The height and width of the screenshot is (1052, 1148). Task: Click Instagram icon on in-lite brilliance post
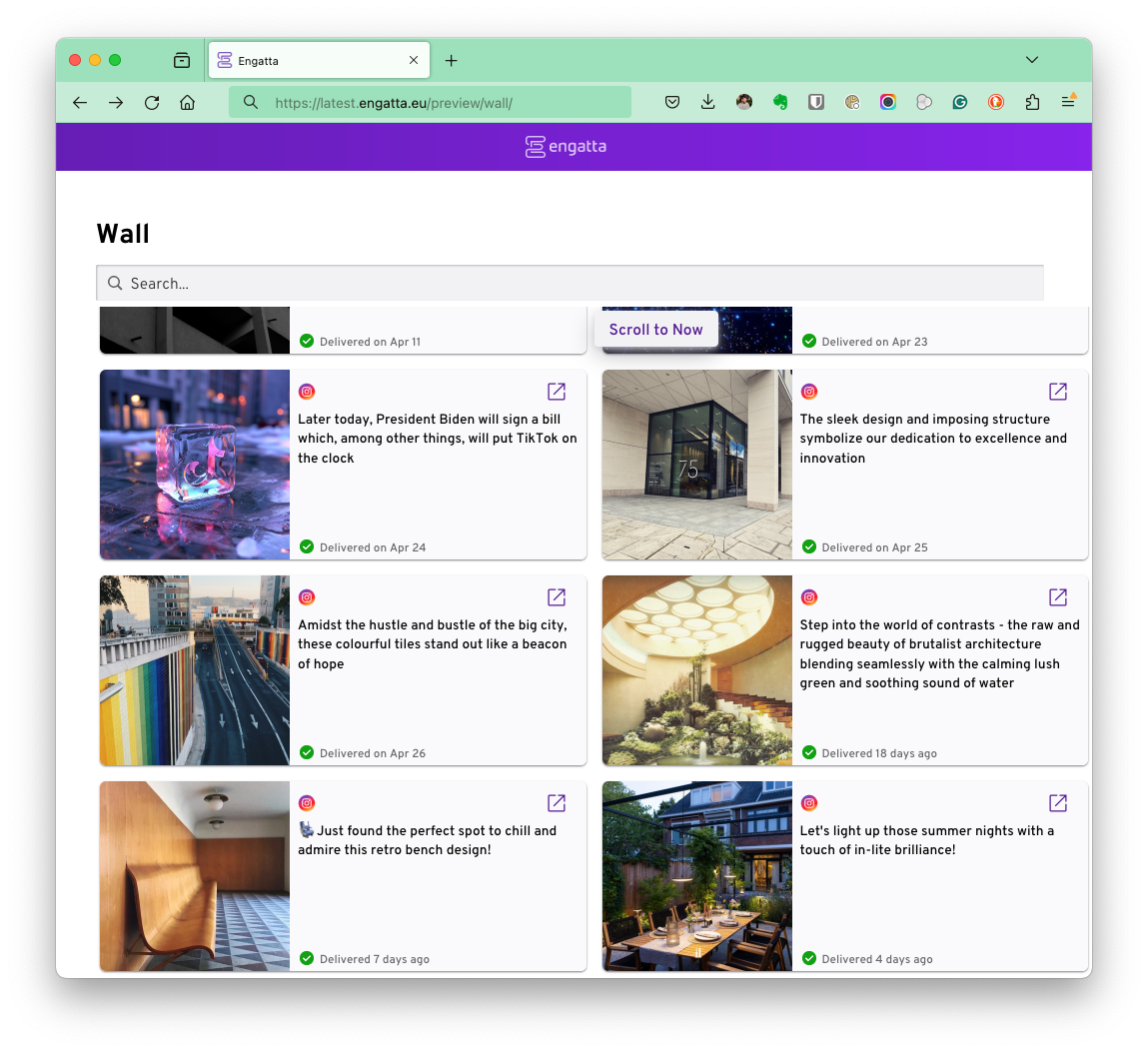(x=809, y=803)
